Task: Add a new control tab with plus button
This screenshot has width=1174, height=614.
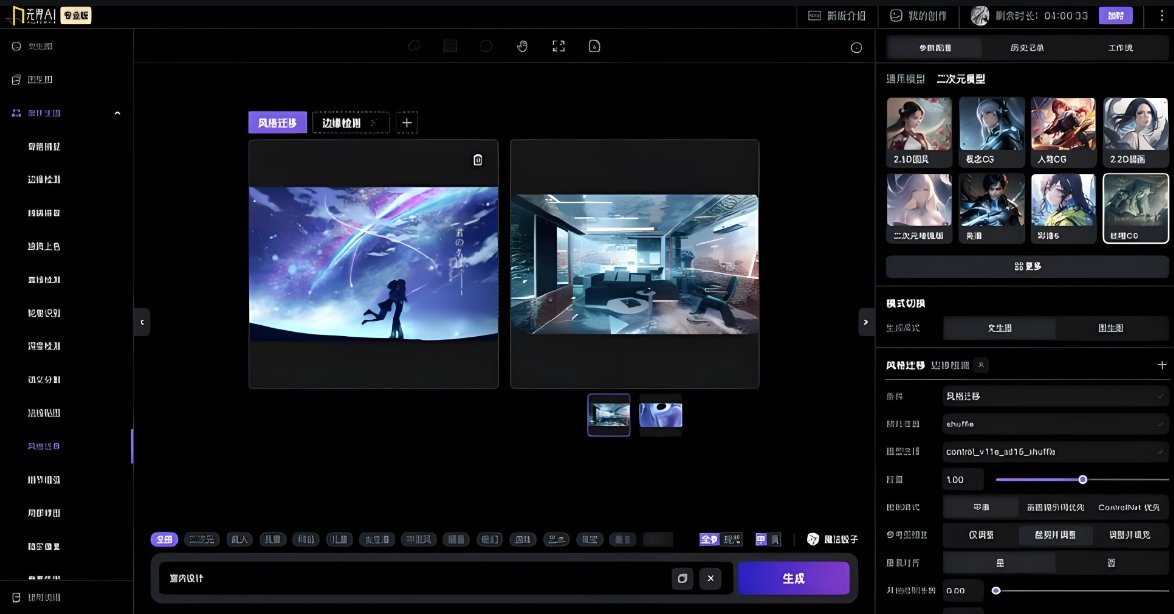Action: tap(407, 123)
